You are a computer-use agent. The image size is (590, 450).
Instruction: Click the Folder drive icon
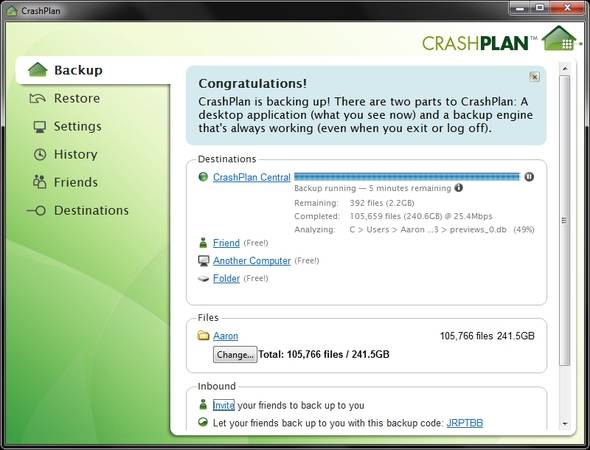203,279
